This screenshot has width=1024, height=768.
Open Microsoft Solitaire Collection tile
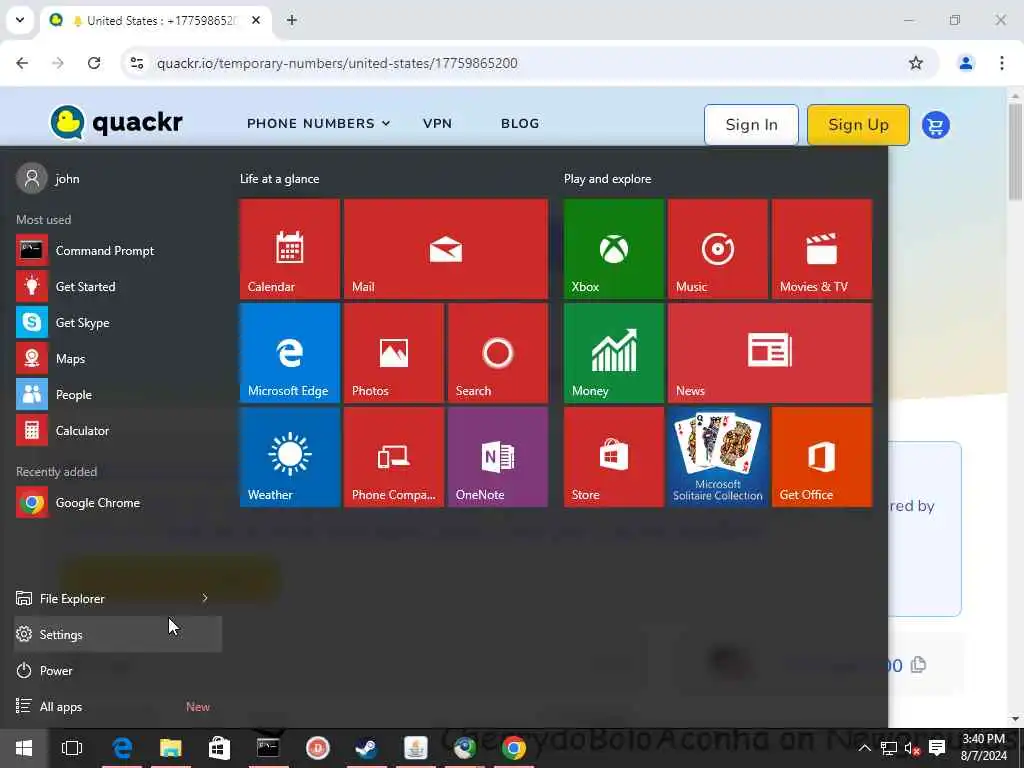717,457
